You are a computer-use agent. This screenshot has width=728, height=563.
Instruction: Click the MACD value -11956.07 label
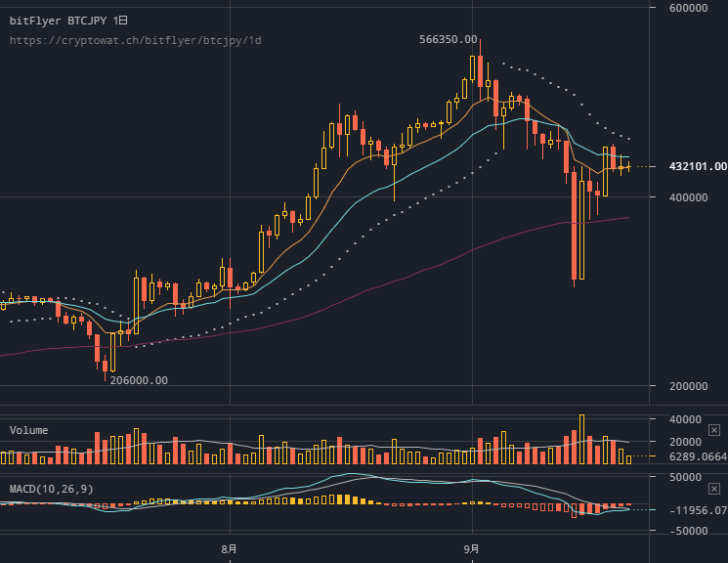pos(696,510)
